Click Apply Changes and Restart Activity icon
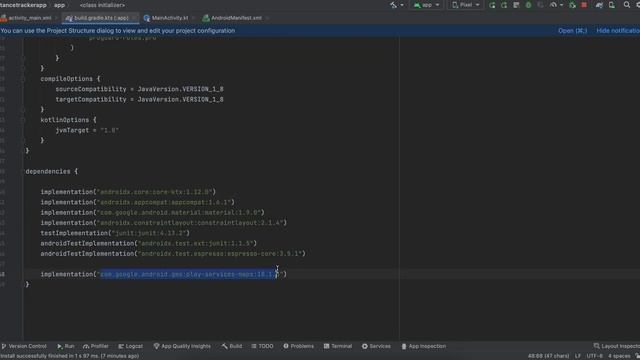The width and height of the screenshot is (640, 360). pyautogui.click(x=504, y=5)
